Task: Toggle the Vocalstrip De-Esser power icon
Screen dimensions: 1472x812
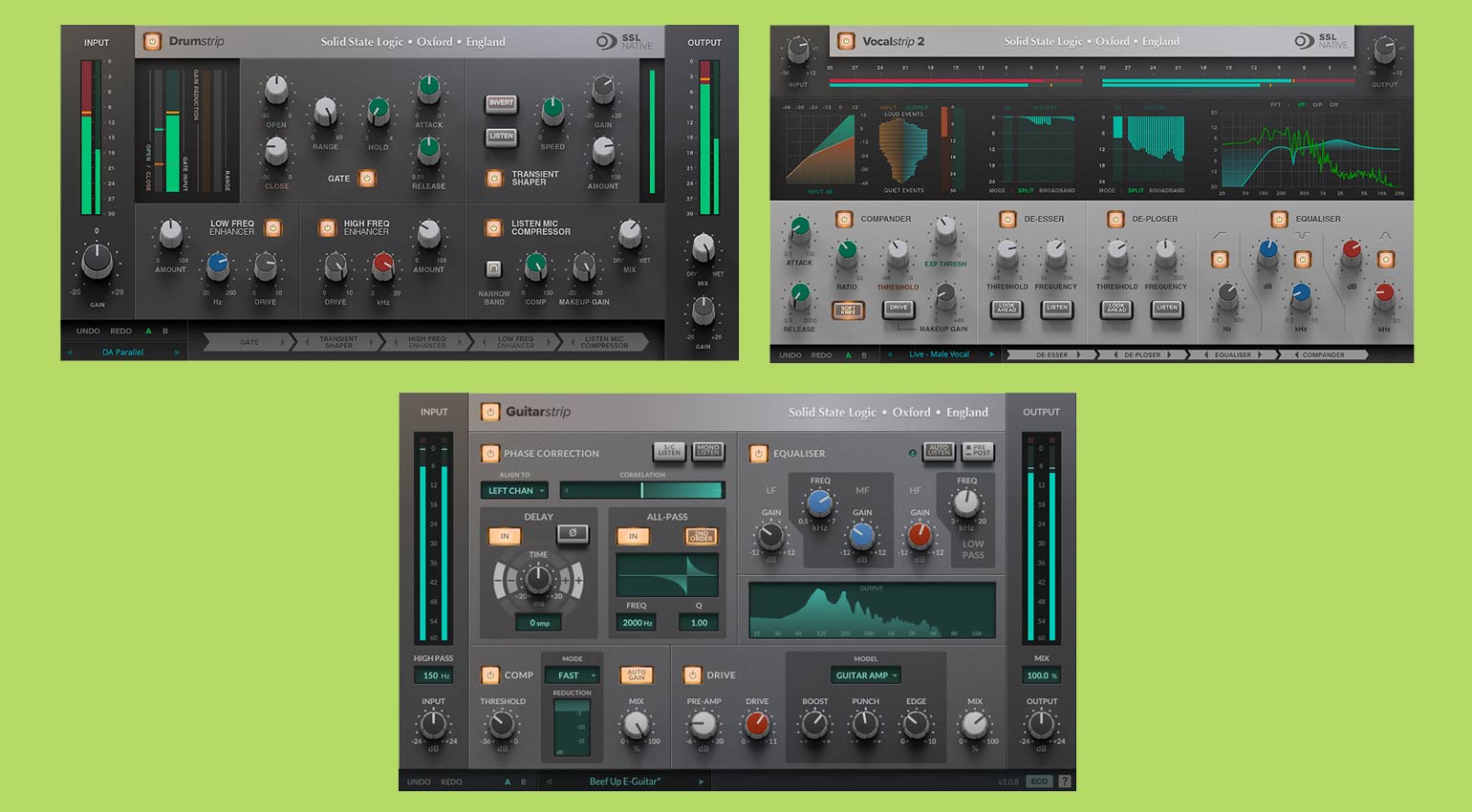Action: 1007,219
